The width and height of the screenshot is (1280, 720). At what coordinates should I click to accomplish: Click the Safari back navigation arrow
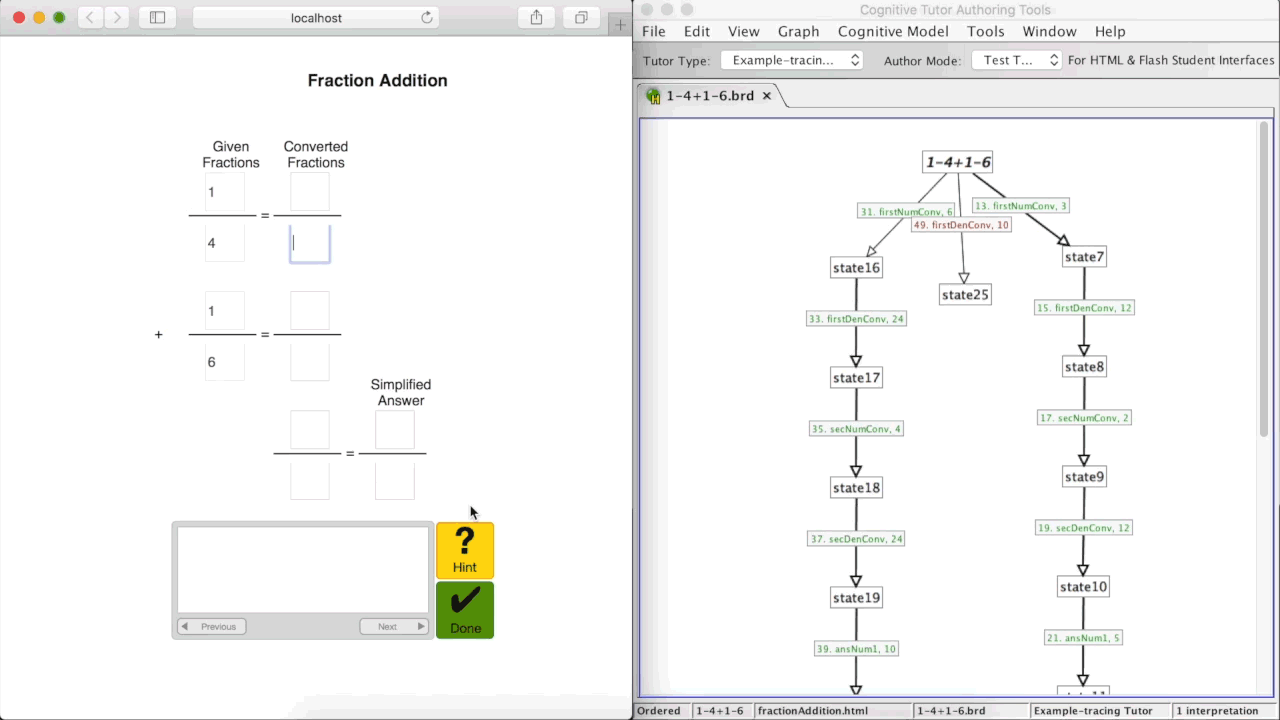[89, 17]
